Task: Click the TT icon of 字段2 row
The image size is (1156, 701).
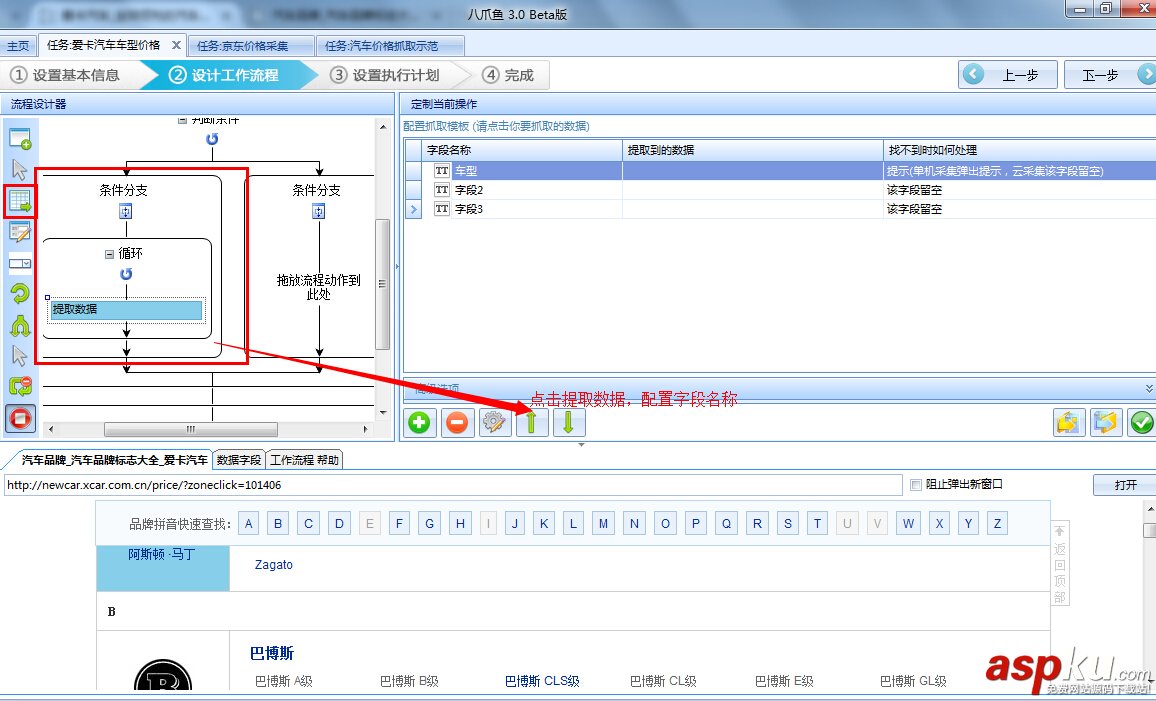Action: click(x=442, y=190)
